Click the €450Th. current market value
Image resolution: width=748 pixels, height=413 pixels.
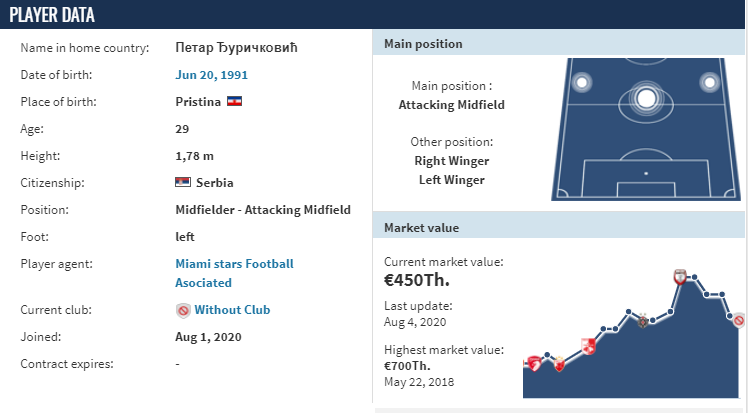coord(416,280)
